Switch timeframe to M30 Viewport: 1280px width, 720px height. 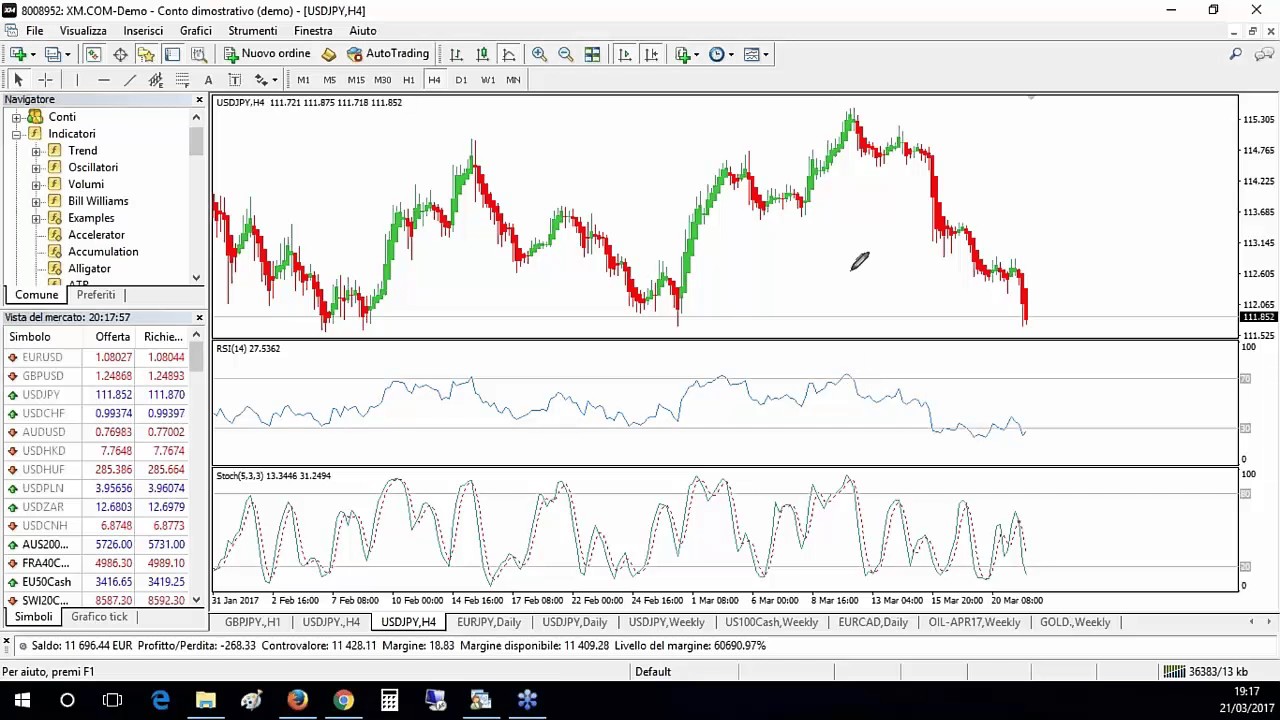382,80
